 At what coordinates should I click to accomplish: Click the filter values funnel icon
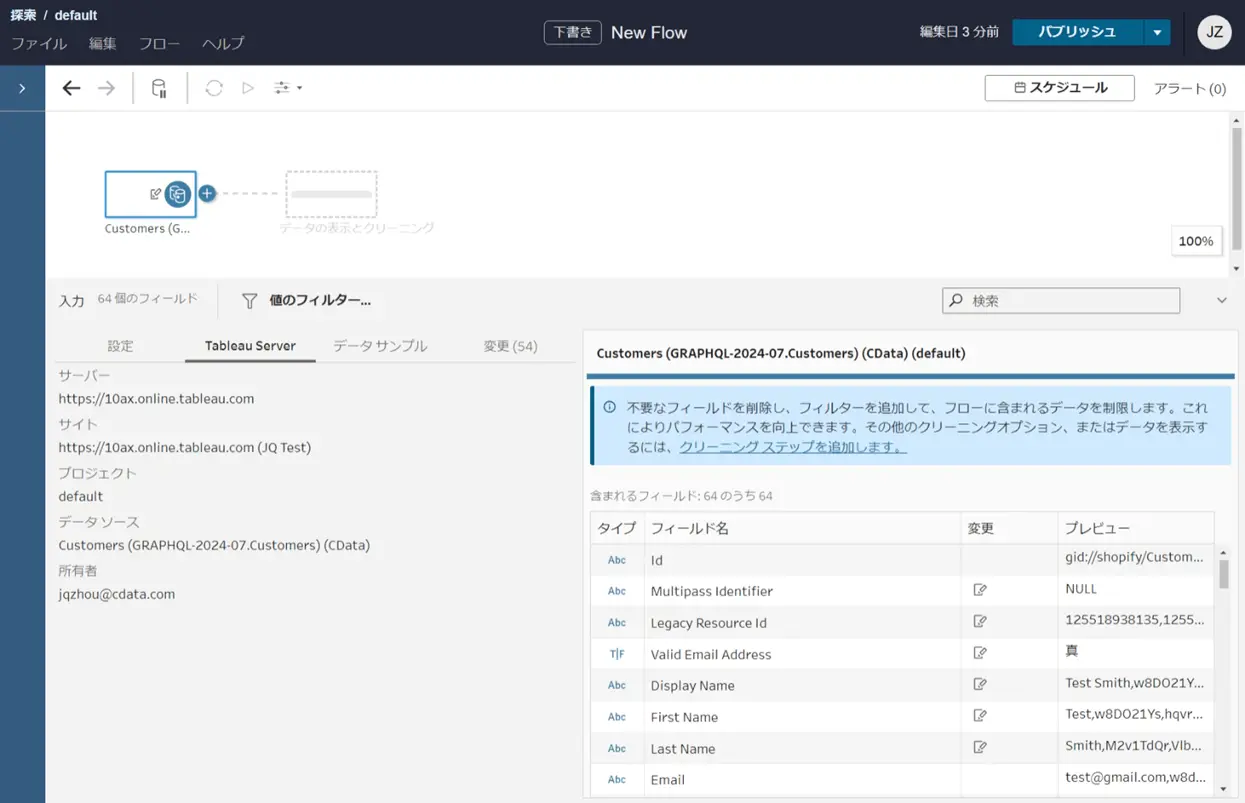(x=250, y=300)
